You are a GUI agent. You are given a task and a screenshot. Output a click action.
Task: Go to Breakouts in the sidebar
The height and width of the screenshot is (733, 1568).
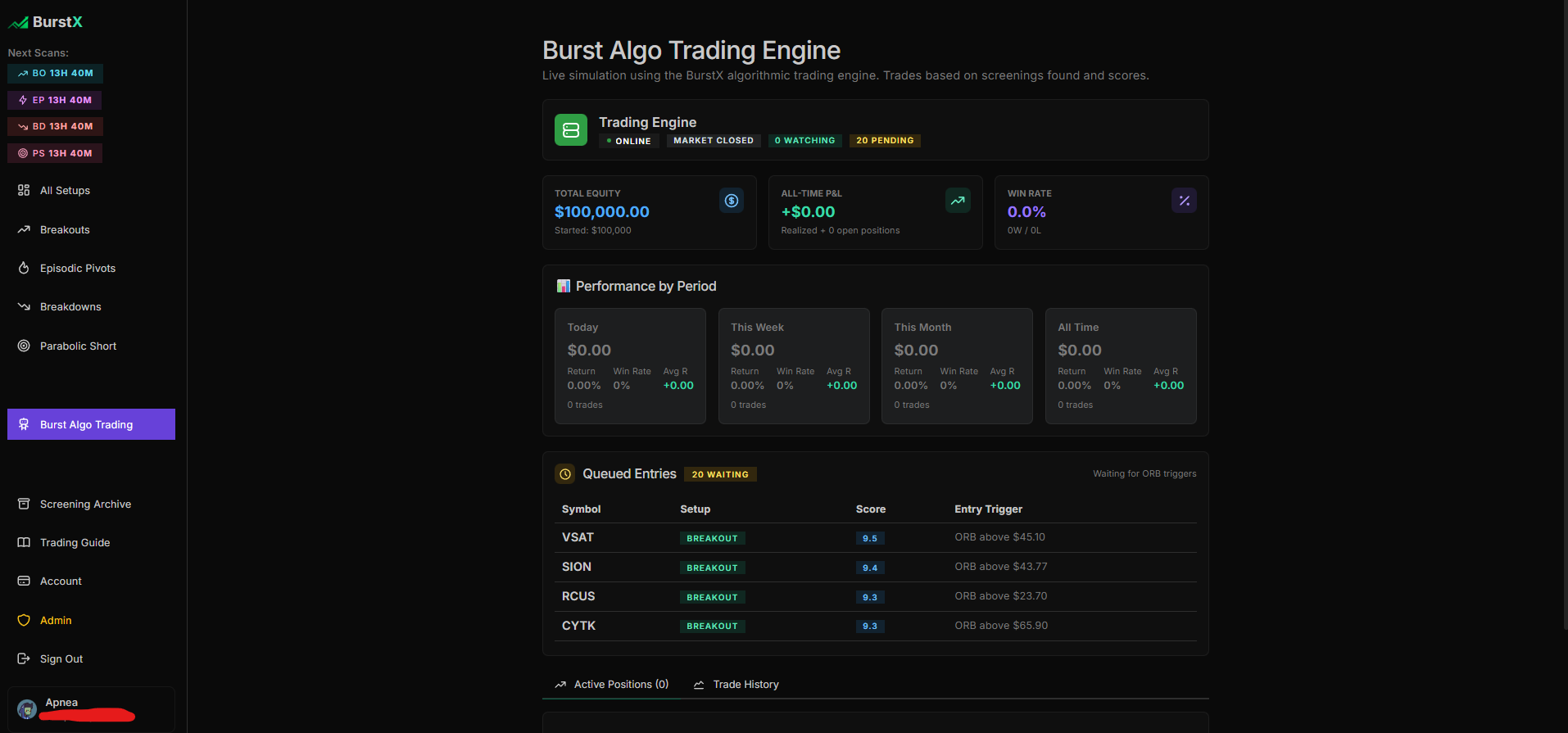click(x=65, y=230)
